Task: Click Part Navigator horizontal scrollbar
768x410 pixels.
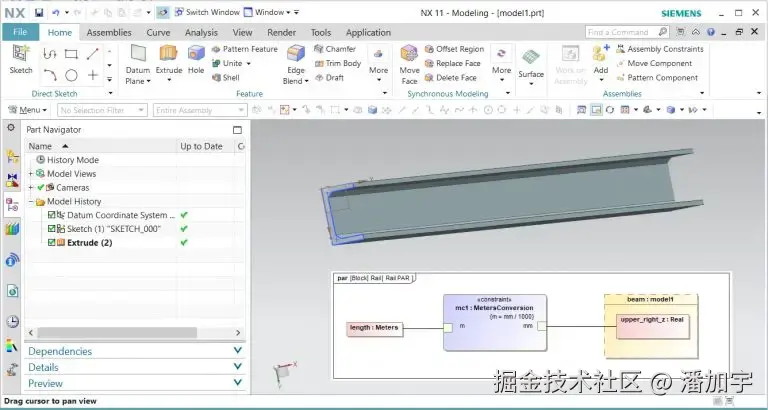Action: click(x=117, y=333)
